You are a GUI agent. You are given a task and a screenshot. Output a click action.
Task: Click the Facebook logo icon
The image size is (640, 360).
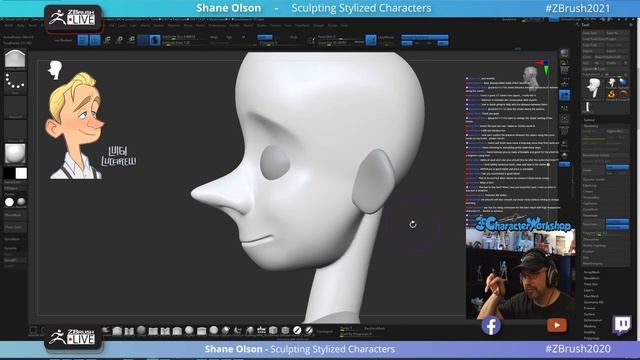click(x=491, y=326)
